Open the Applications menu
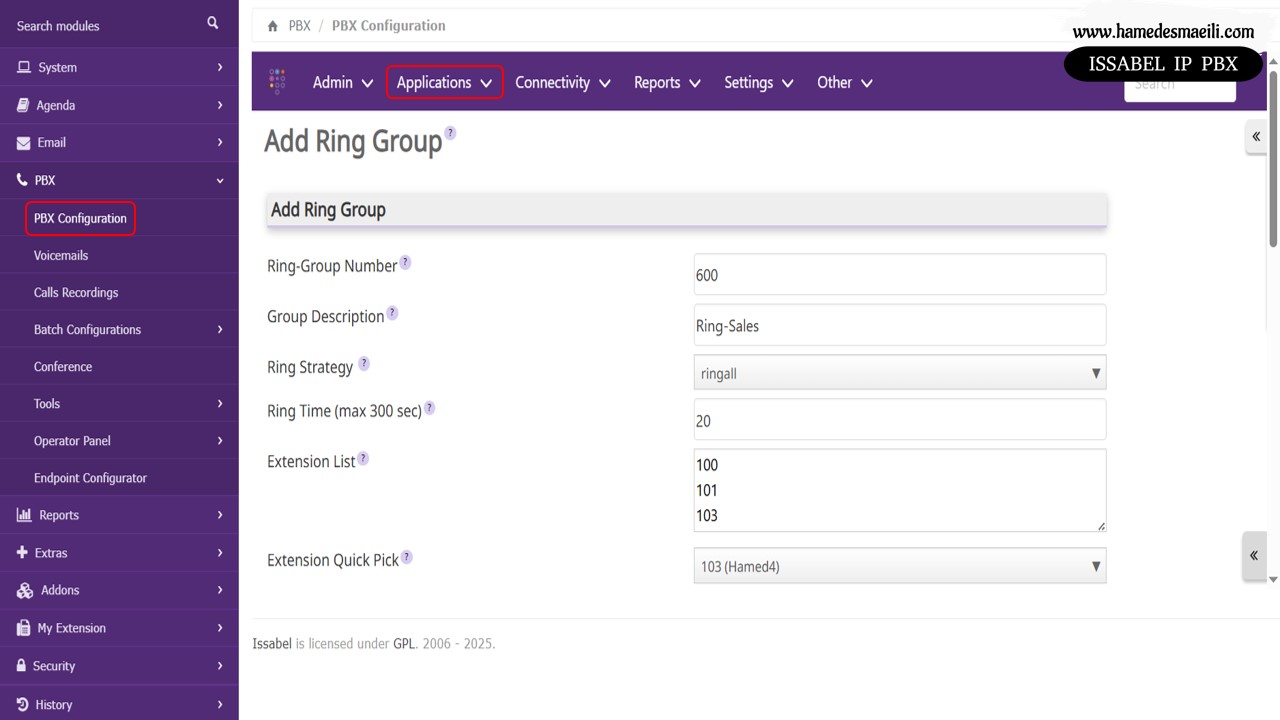This screenshot has width=1280, height=720. (x=444, y=83)
